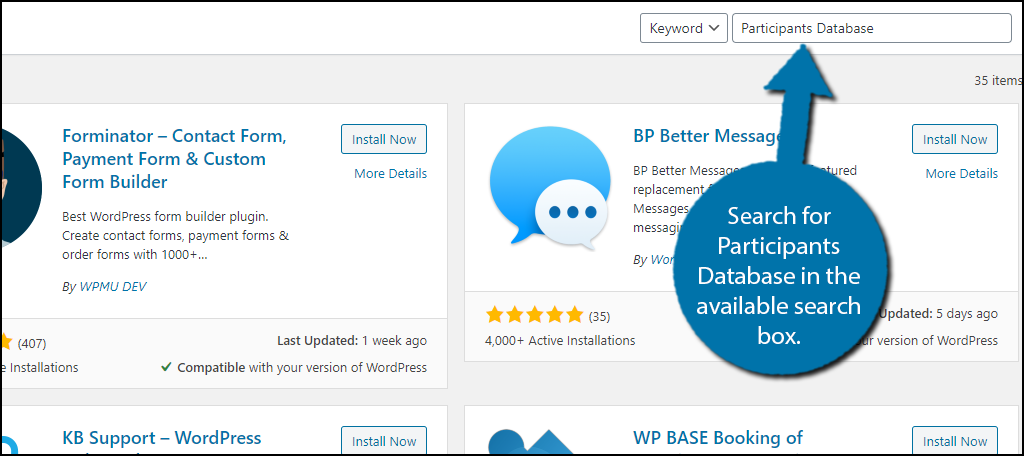1024x456 pixels.
Task: Click Compatible with your version of WordPress text
Action: click(295, 367)
